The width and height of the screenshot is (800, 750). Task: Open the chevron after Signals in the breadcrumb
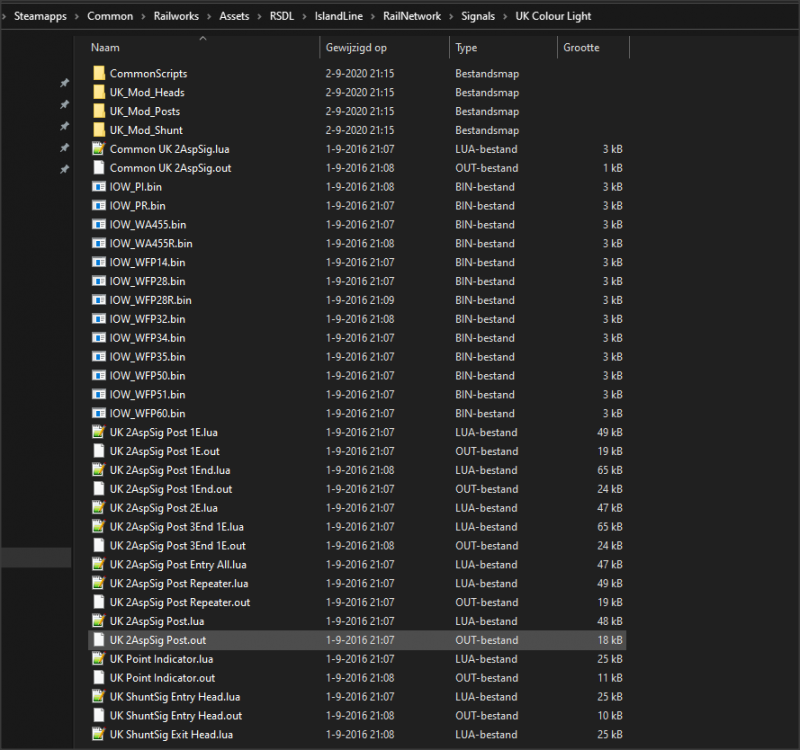(x=504, y=16)
